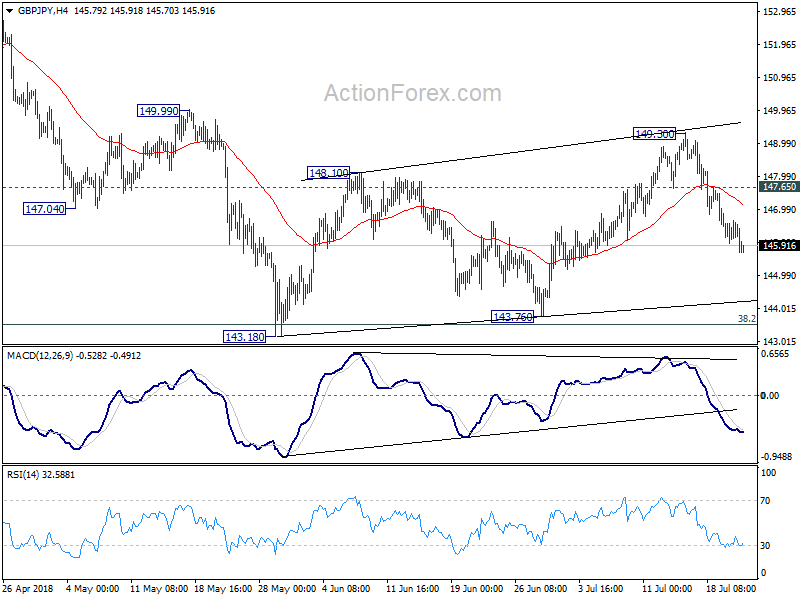
Task: Click the MACD -0.9488 scale value
Action: [776, 457]
